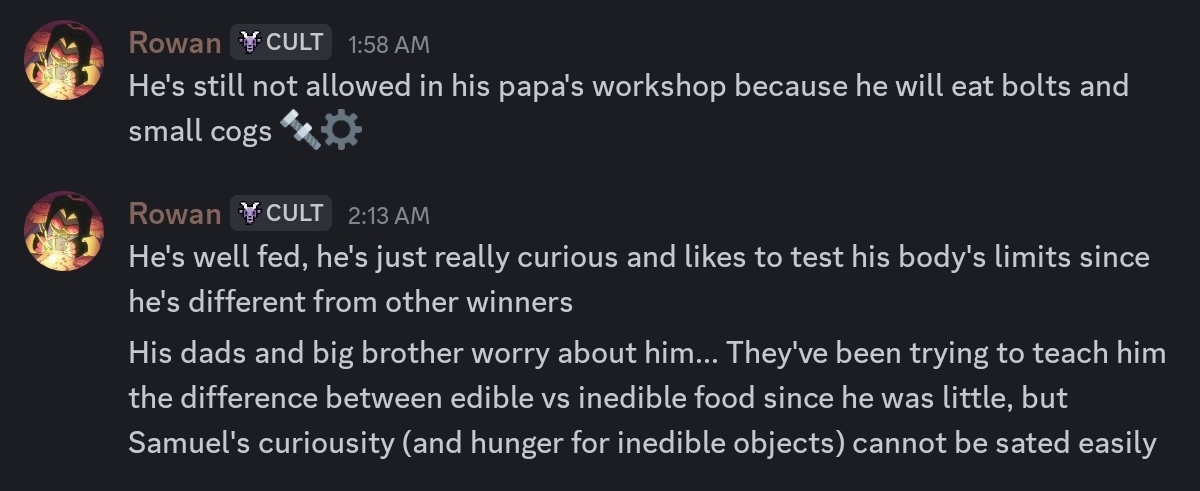The width and height of the screenshot is (1200, 491).
Task: Click the 2:13 AM timestamp
Action: (388, 215)
